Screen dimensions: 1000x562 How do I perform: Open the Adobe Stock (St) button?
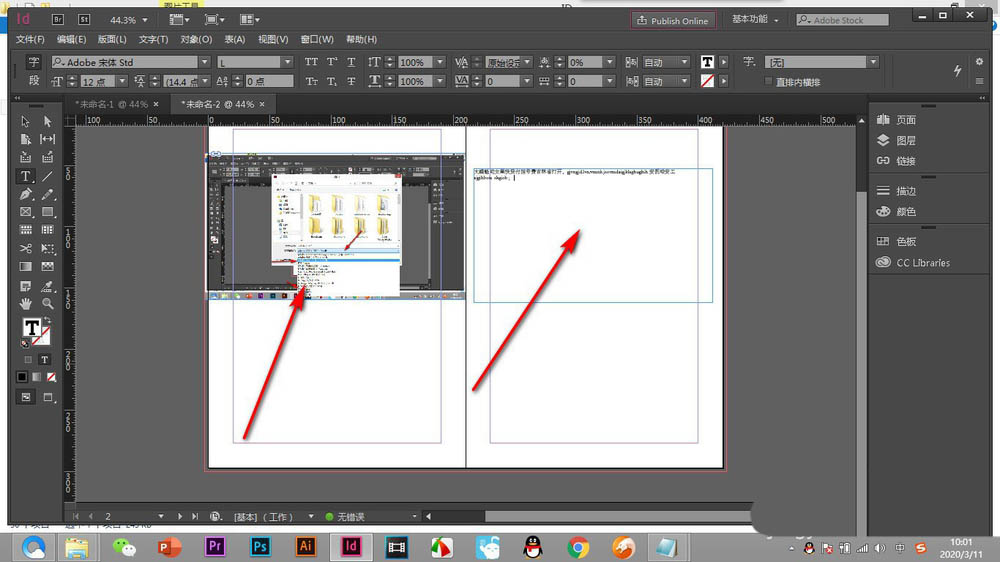84,20
